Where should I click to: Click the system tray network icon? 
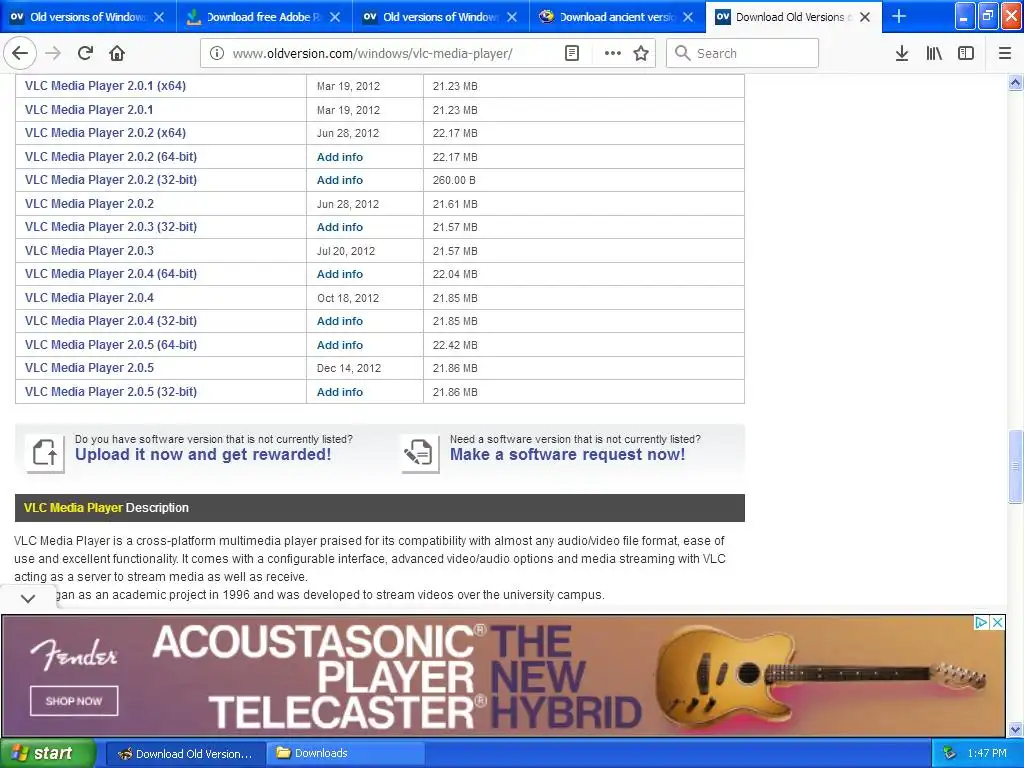click(x=950, y=753)
